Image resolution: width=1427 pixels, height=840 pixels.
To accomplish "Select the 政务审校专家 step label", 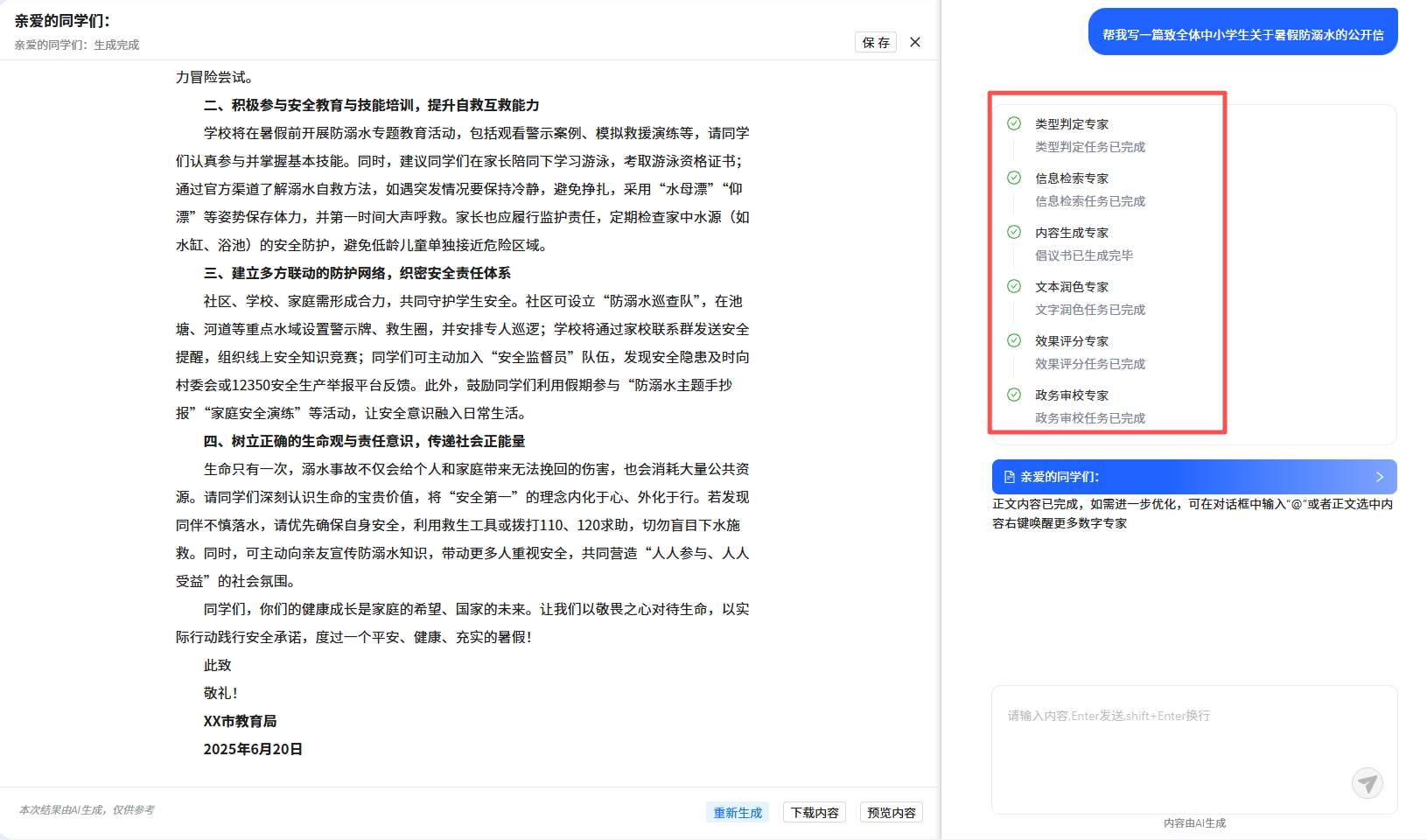I will [1072, 395].
